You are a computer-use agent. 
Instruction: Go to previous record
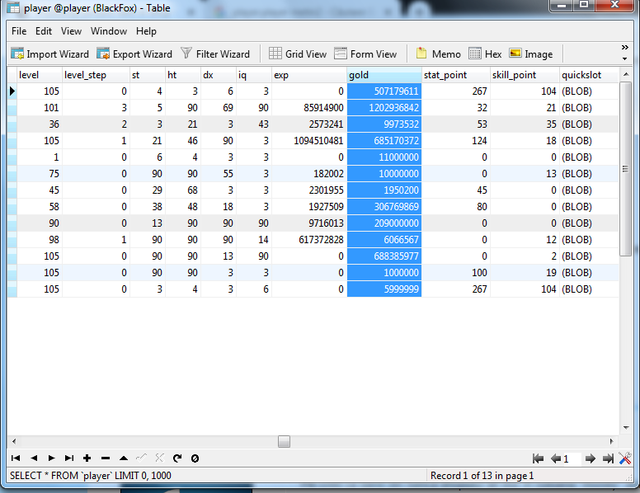pyautogui.click(x=34, y=458)
